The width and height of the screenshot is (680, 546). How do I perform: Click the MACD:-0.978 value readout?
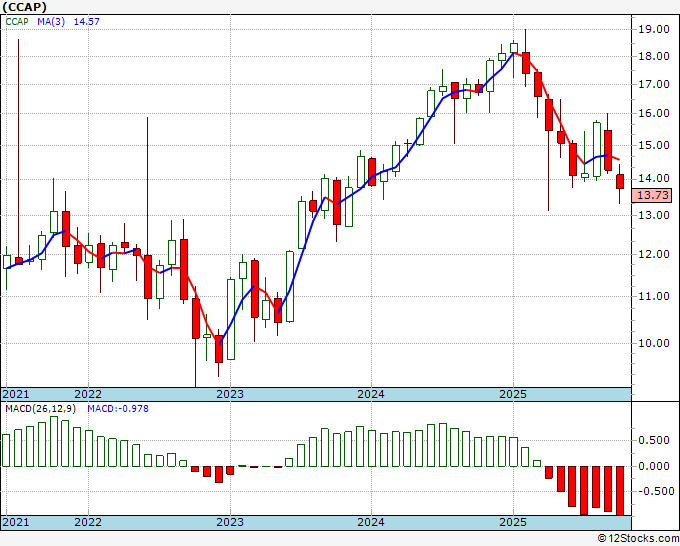118,409
